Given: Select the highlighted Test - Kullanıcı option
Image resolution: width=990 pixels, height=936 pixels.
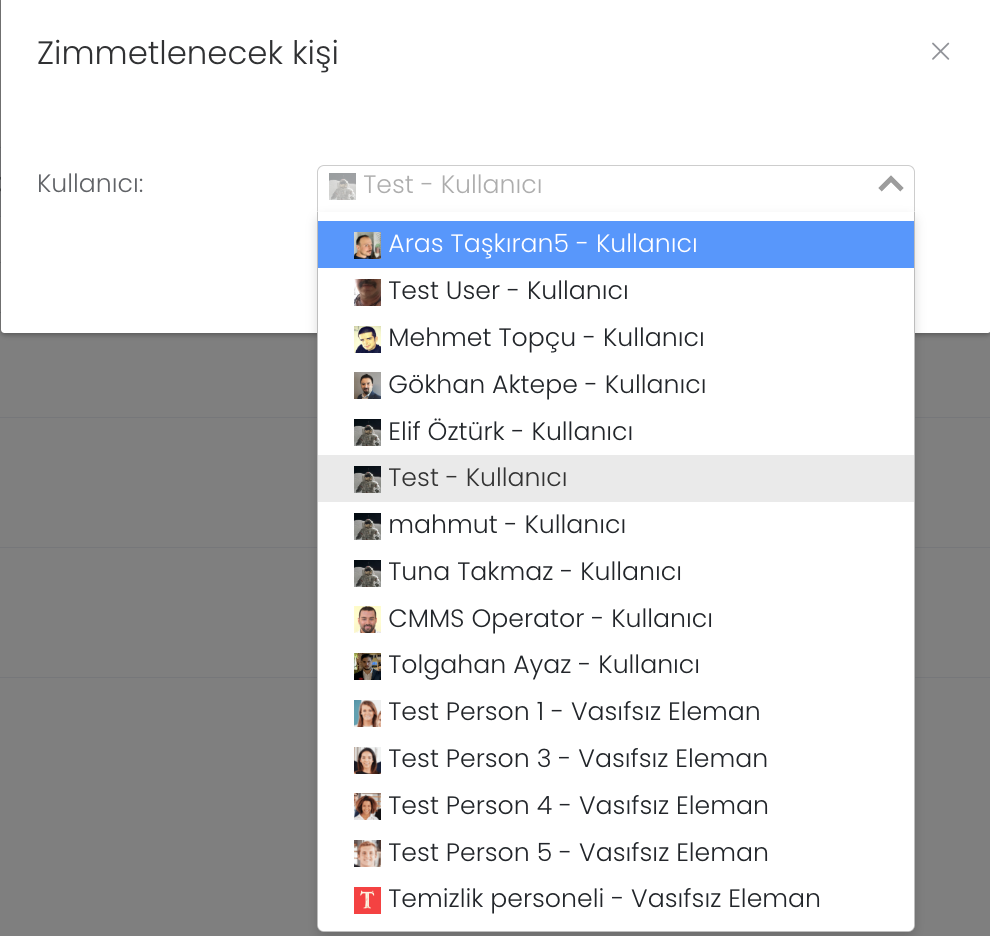Looking at the screenshot, I should click(x=478, y=478).
